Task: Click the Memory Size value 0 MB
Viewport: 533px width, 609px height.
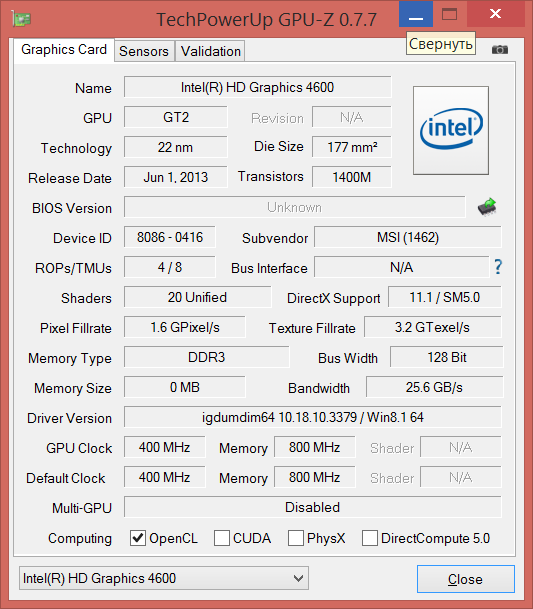Action: (x=185, y=387)
